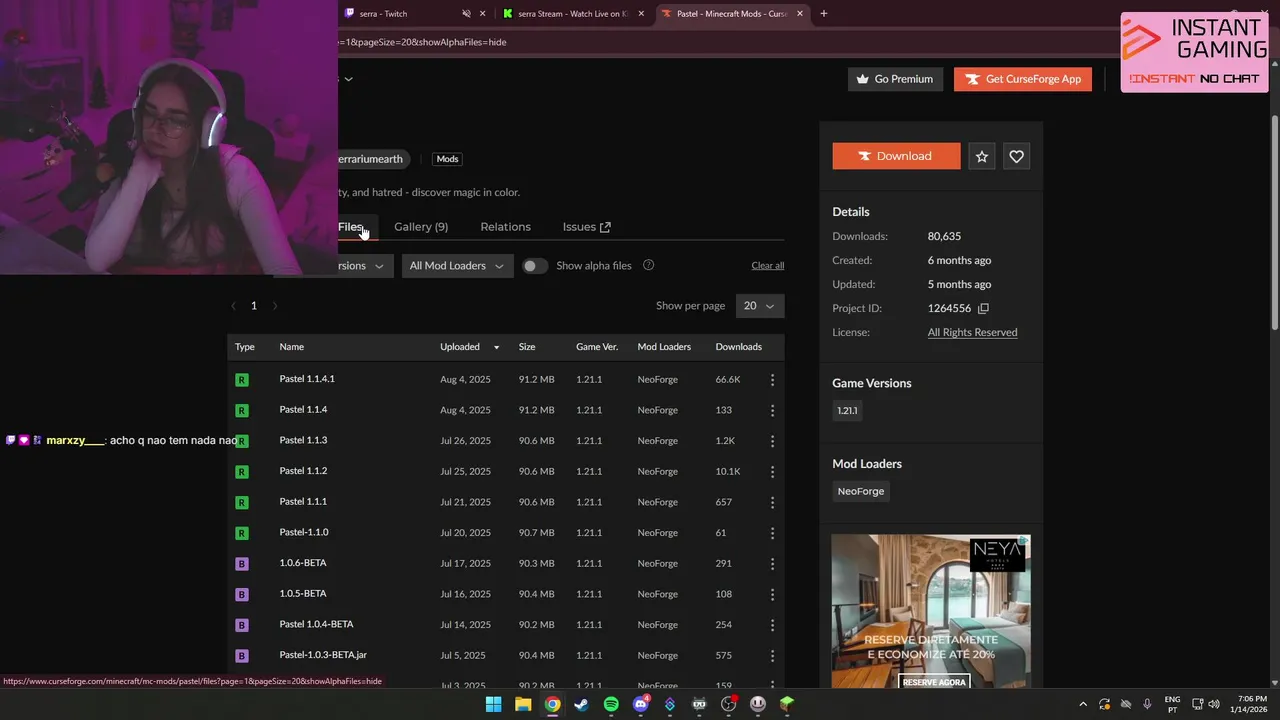Click the ENG PT language indicator

(1172, 704)
